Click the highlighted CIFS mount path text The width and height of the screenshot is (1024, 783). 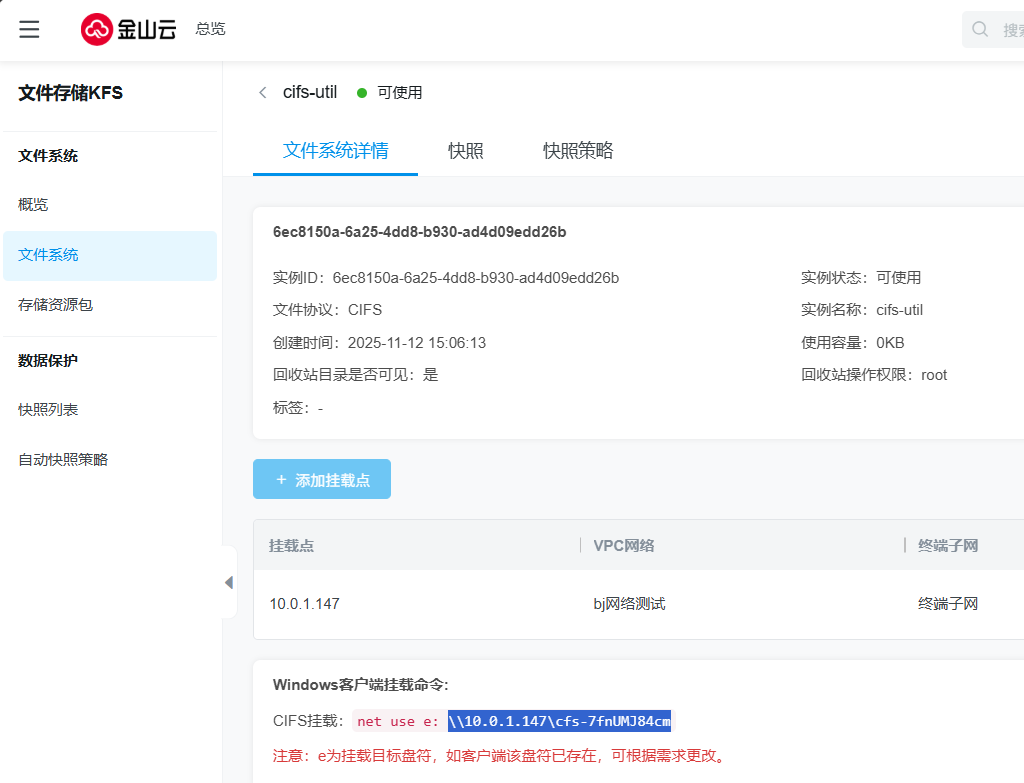click(559, 721)
